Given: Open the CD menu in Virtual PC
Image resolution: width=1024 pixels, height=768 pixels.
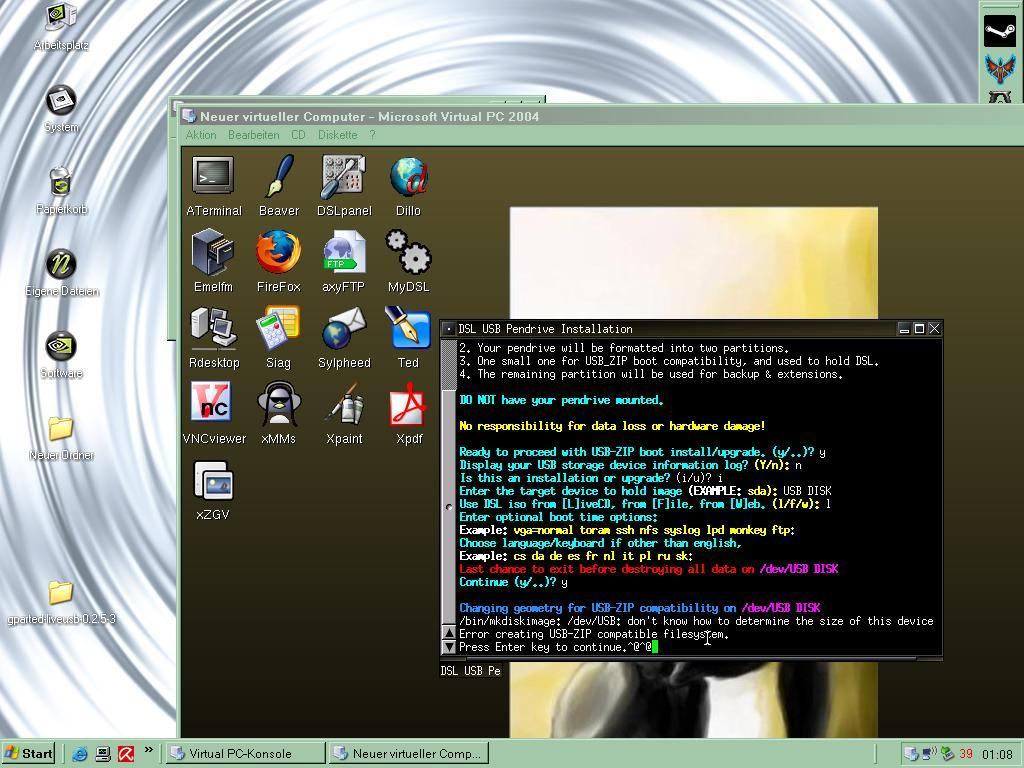Looking at the screenshot, I should coord(298,135).
